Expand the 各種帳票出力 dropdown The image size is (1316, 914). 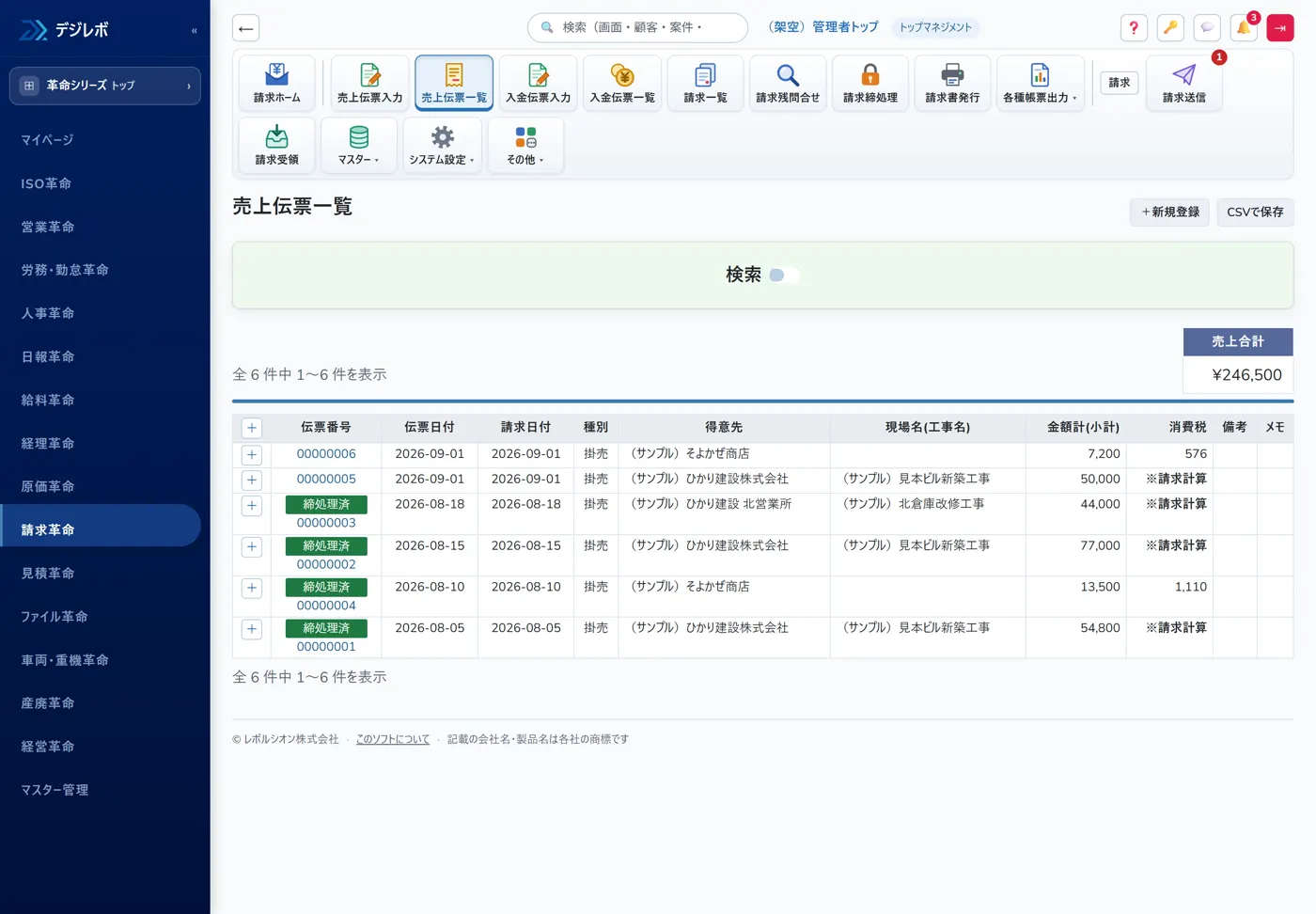click(1040, 83)
